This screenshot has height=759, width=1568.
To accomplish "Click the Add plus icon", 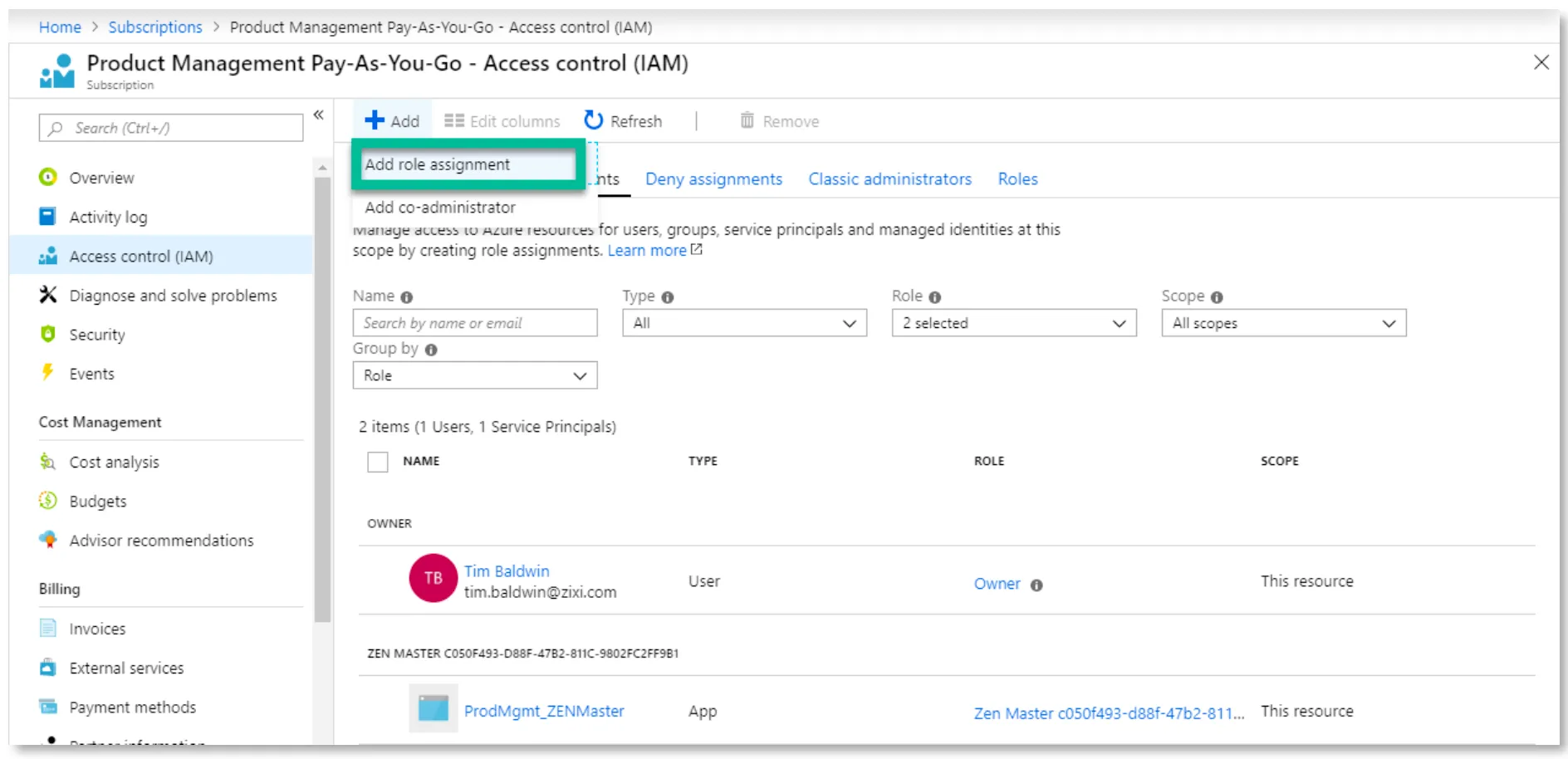I will (375, 120).
